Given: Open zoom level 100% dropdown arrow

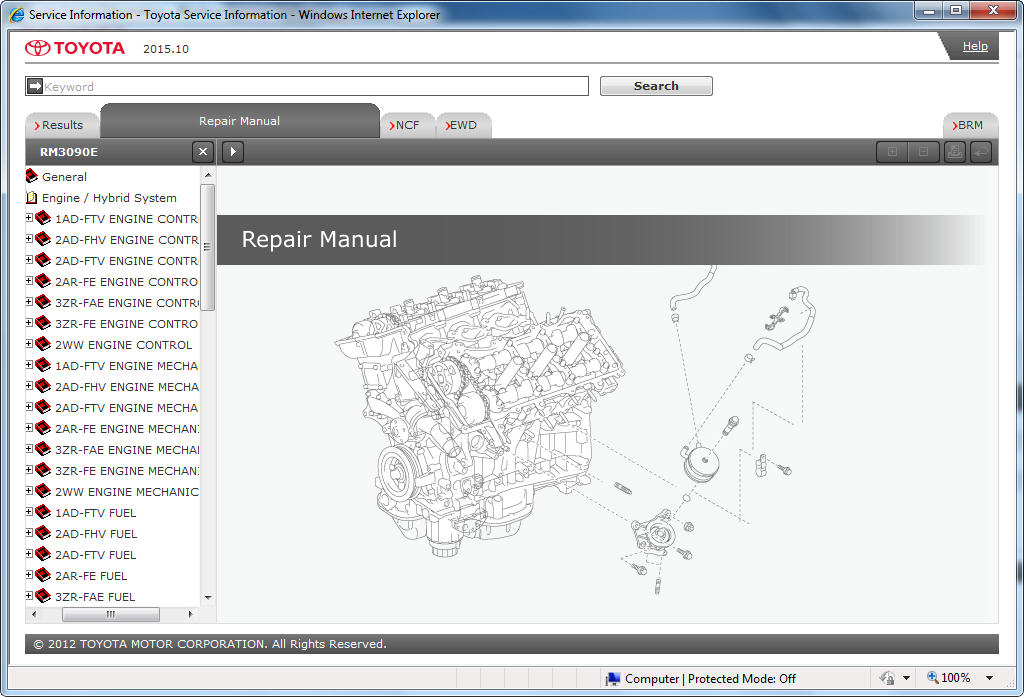Looking at the screenshot, I should pyautogui.click(x=989, y=678).
